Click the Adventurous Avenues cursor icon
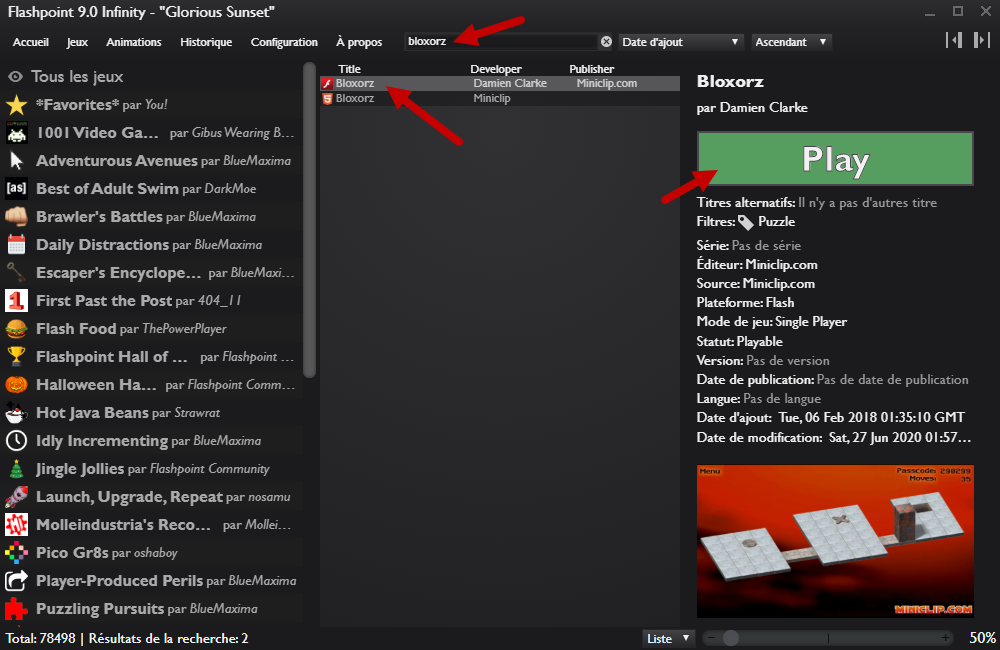The height and width of the screenshot is (650, 1000). [17, 161]
